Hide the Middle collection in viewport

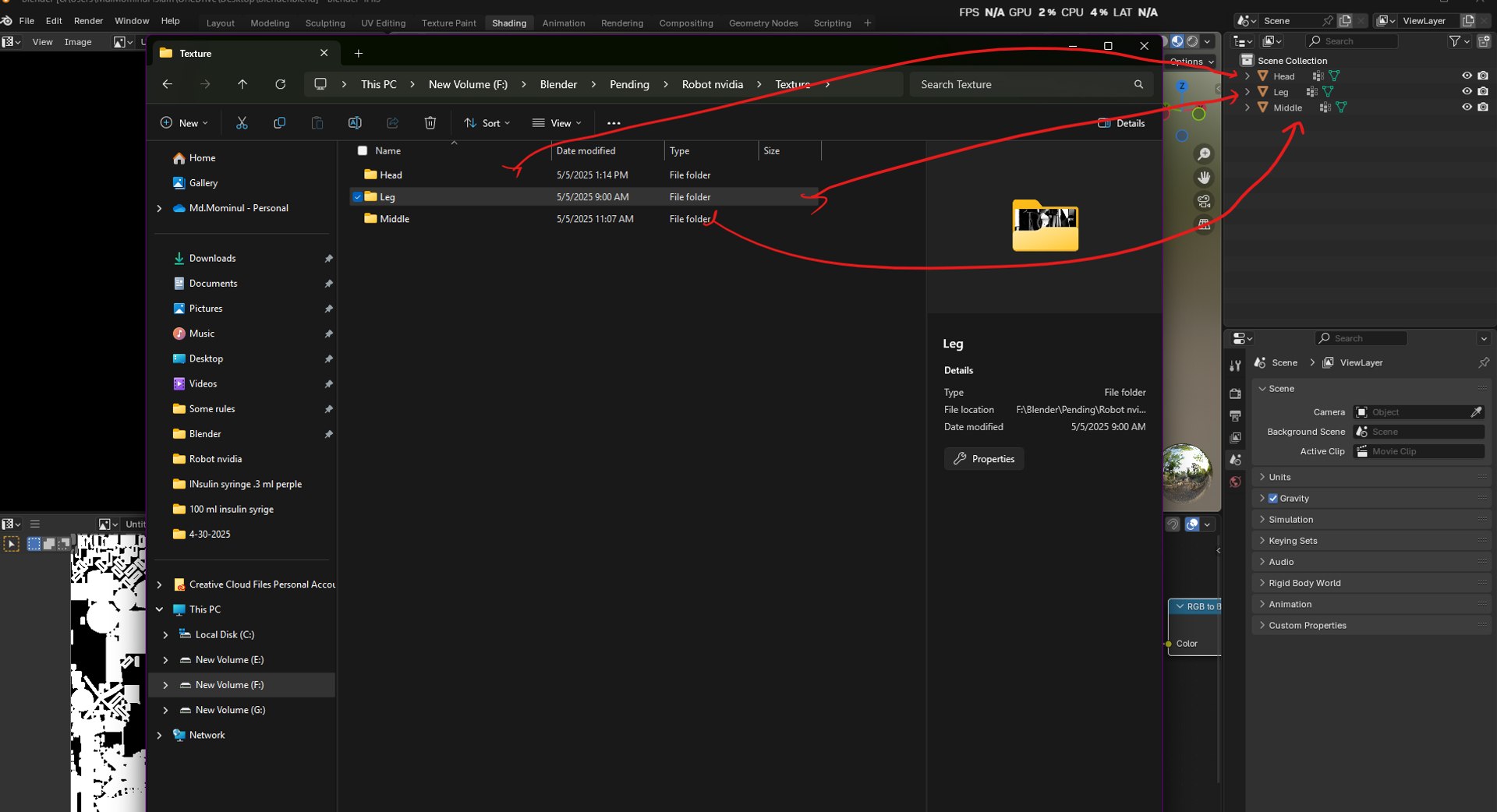click(1467, 108)
